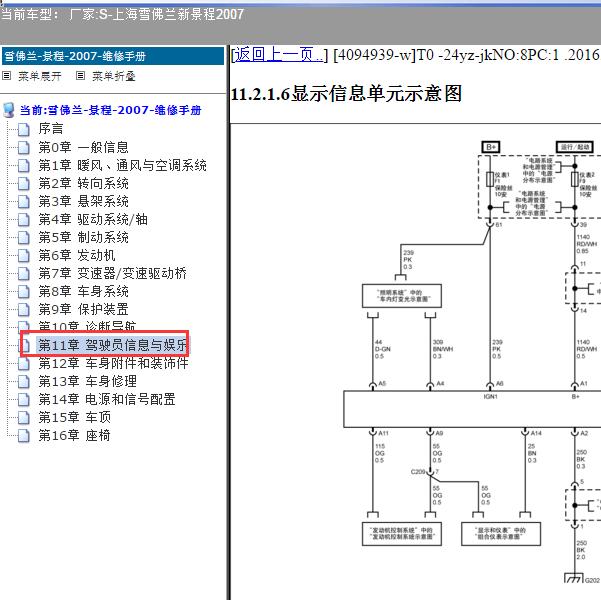
Task: Open 第14章 电源和信号配置
Action: [107, 399]
